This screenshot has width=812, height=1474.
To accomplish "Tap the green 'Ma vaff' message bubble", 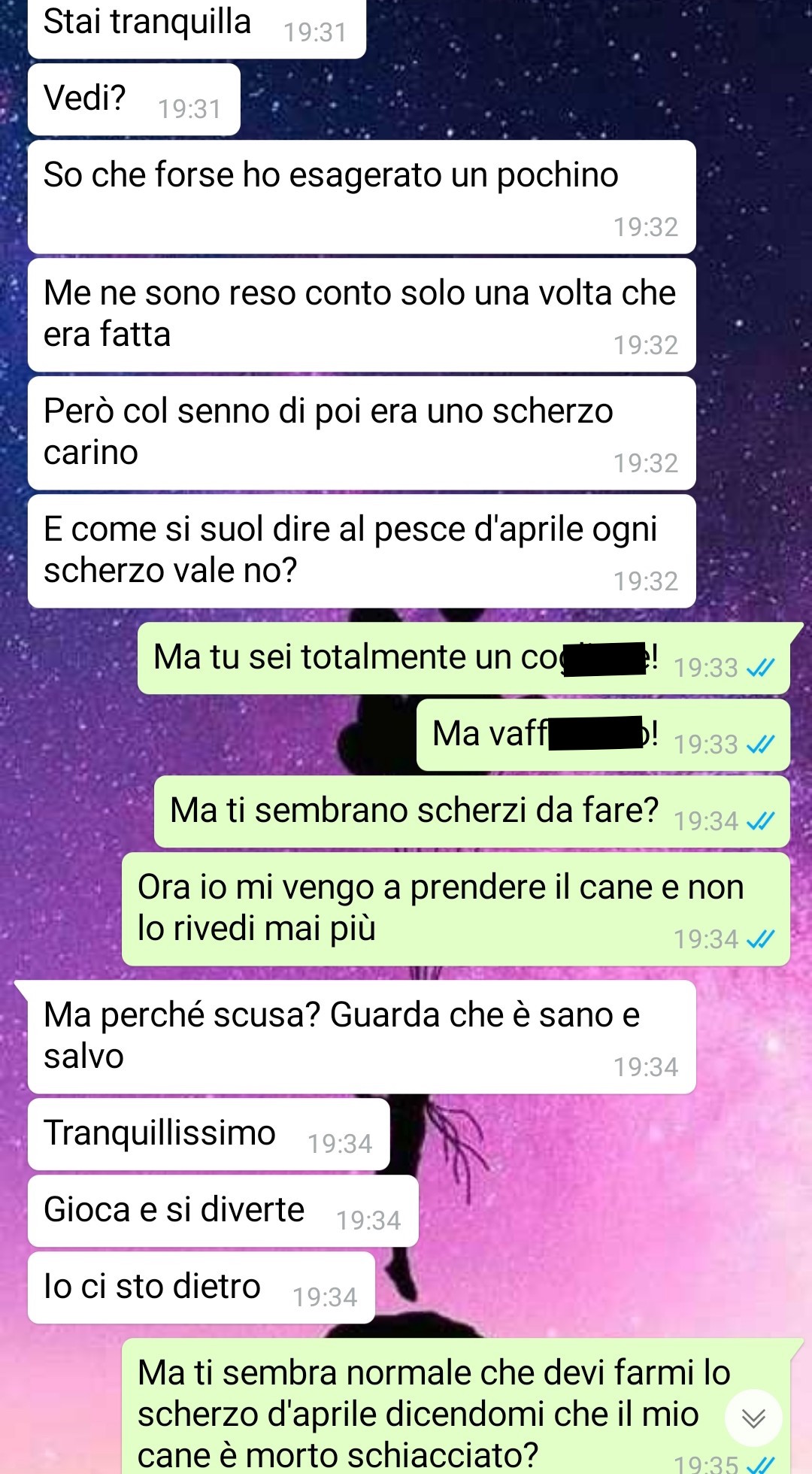I will click(x=603, y=735).
